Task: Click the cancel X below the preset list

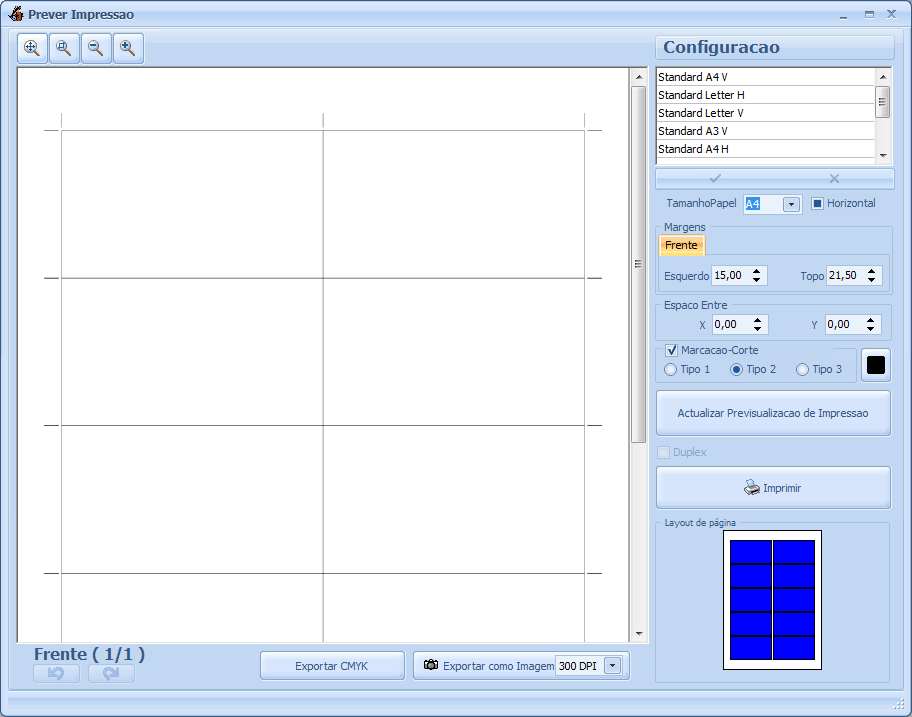Action: click(x=834, y=179)
